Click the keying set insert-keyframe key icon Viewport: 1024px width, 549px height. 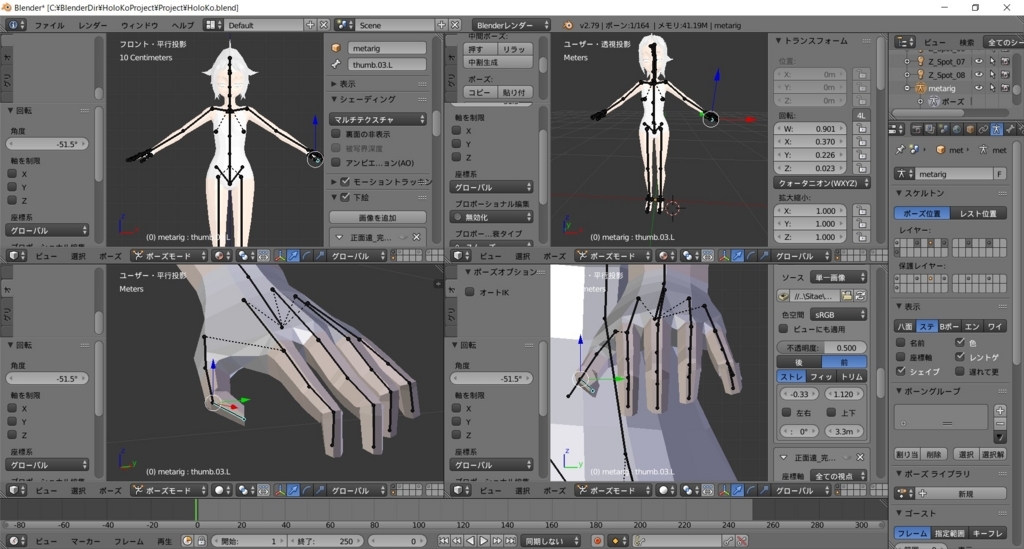click(x=728, y=541)
